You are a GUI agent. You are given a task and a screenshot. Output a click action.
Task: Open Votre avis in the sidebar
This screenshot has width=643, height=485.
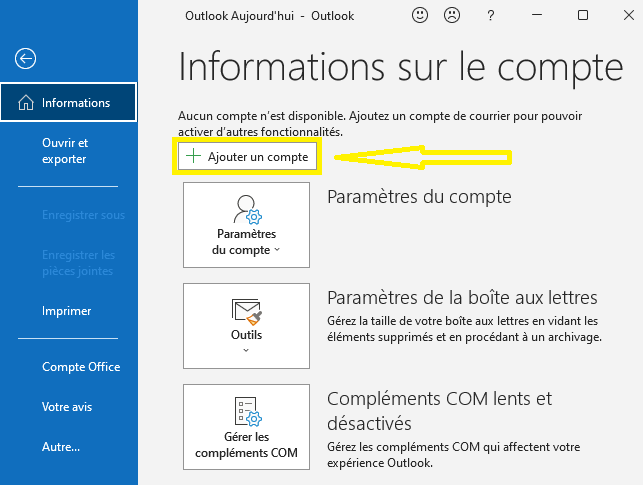coord(67,407)
